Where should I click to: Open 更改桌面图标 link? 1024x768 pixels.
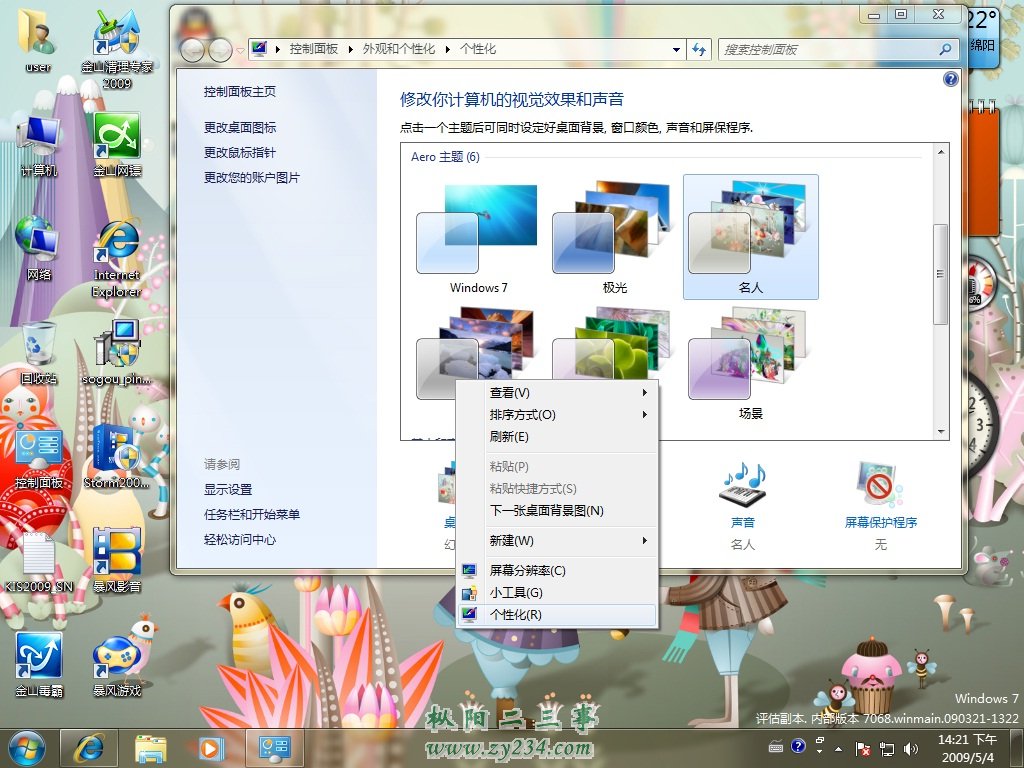[240, 127]
